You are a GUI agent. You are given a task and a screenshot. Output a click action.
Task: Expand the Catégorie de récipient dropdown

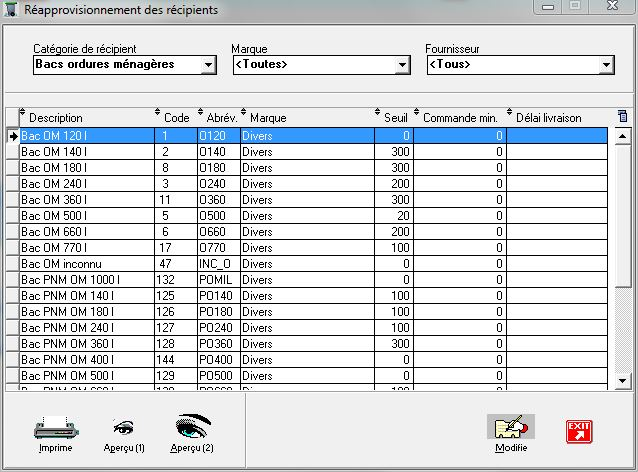coord(208,65)
